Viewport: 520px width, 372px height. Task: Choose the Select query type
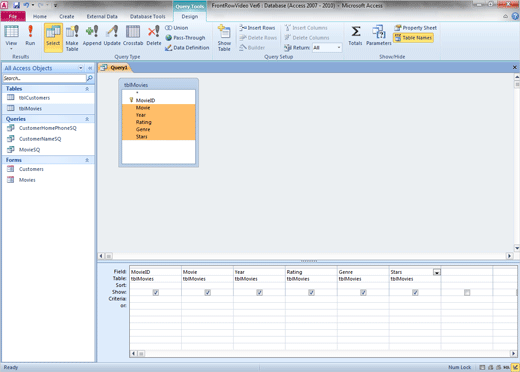pos(53,37)
